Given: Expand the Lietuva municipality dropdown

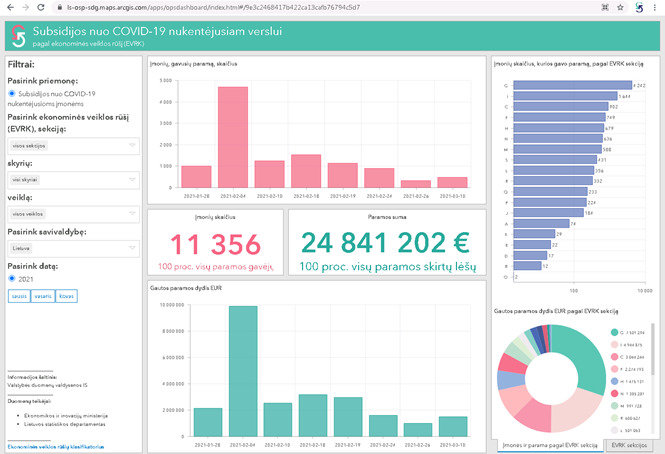Looking at the screenshot, I should 73,248.
